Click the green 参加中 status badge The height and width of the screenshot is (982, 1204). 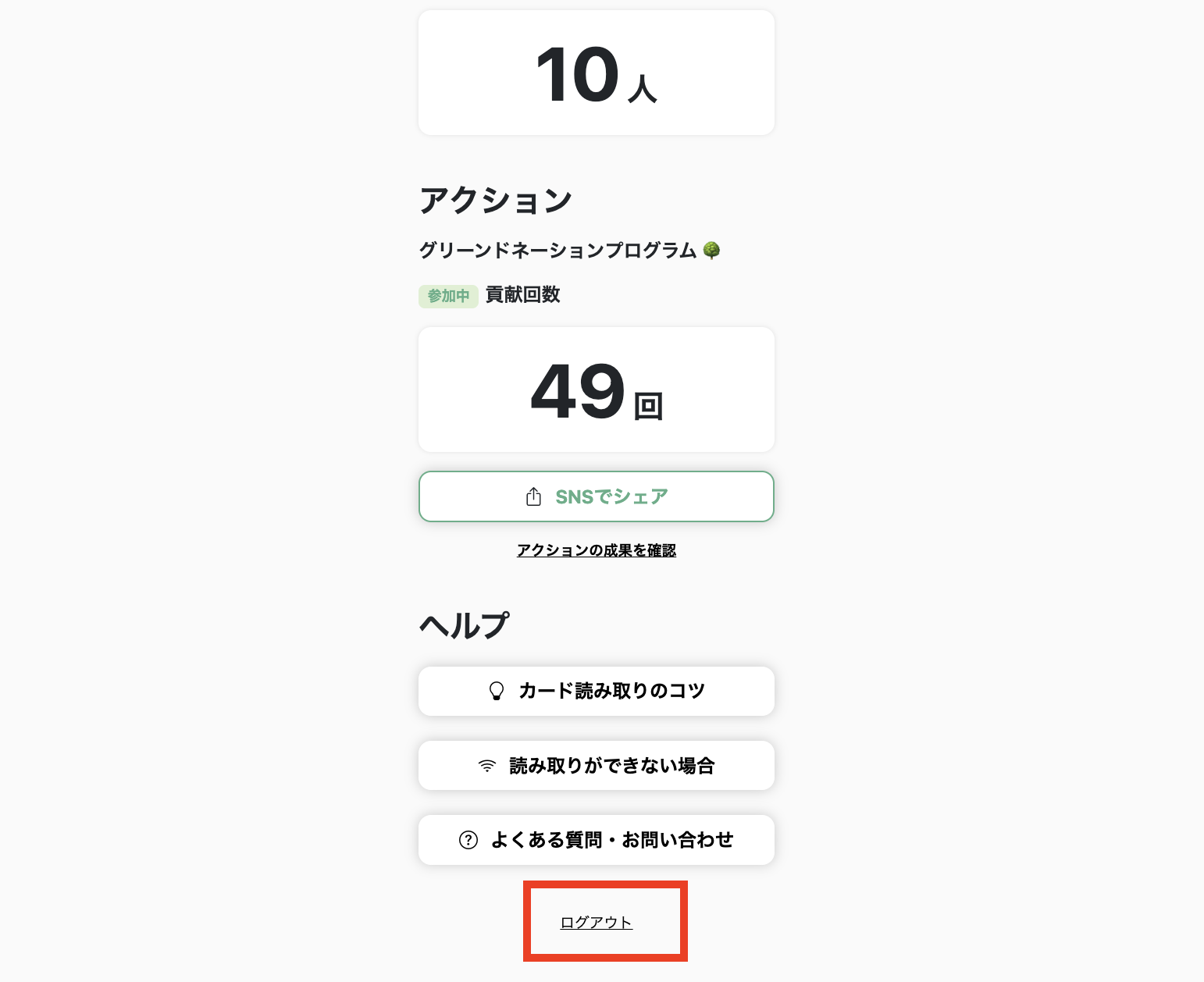pos(448,296)
